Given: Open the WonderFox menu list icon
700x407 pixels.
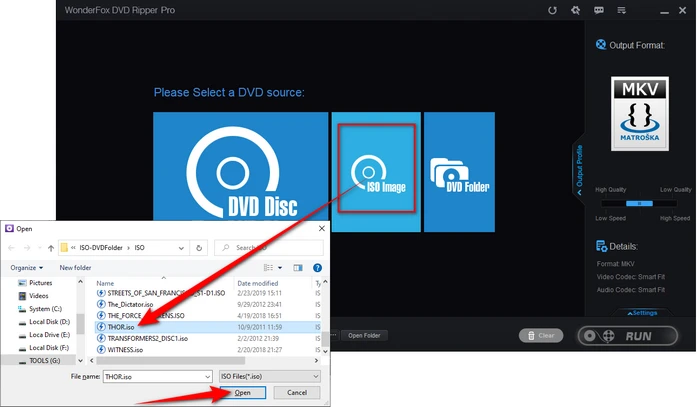Looking at the screenshot, I should coord(621,10).
